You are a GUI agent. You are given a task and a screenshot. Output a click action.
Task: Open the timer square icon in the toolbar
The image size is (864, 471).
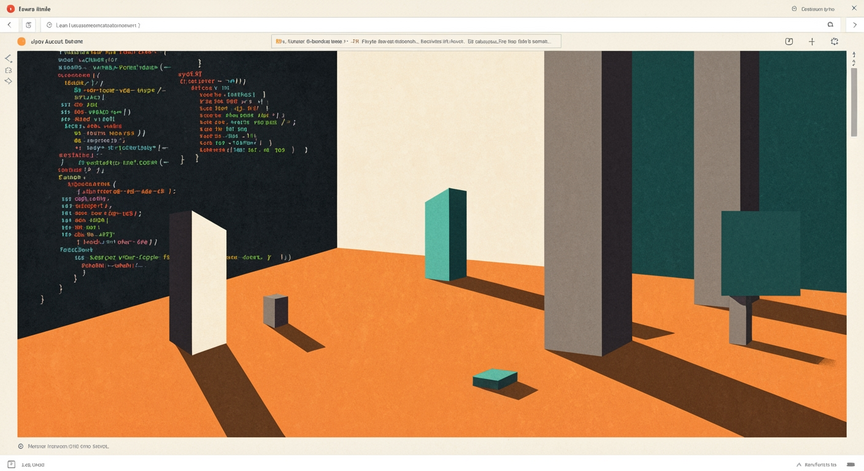(x=789, y=41)
